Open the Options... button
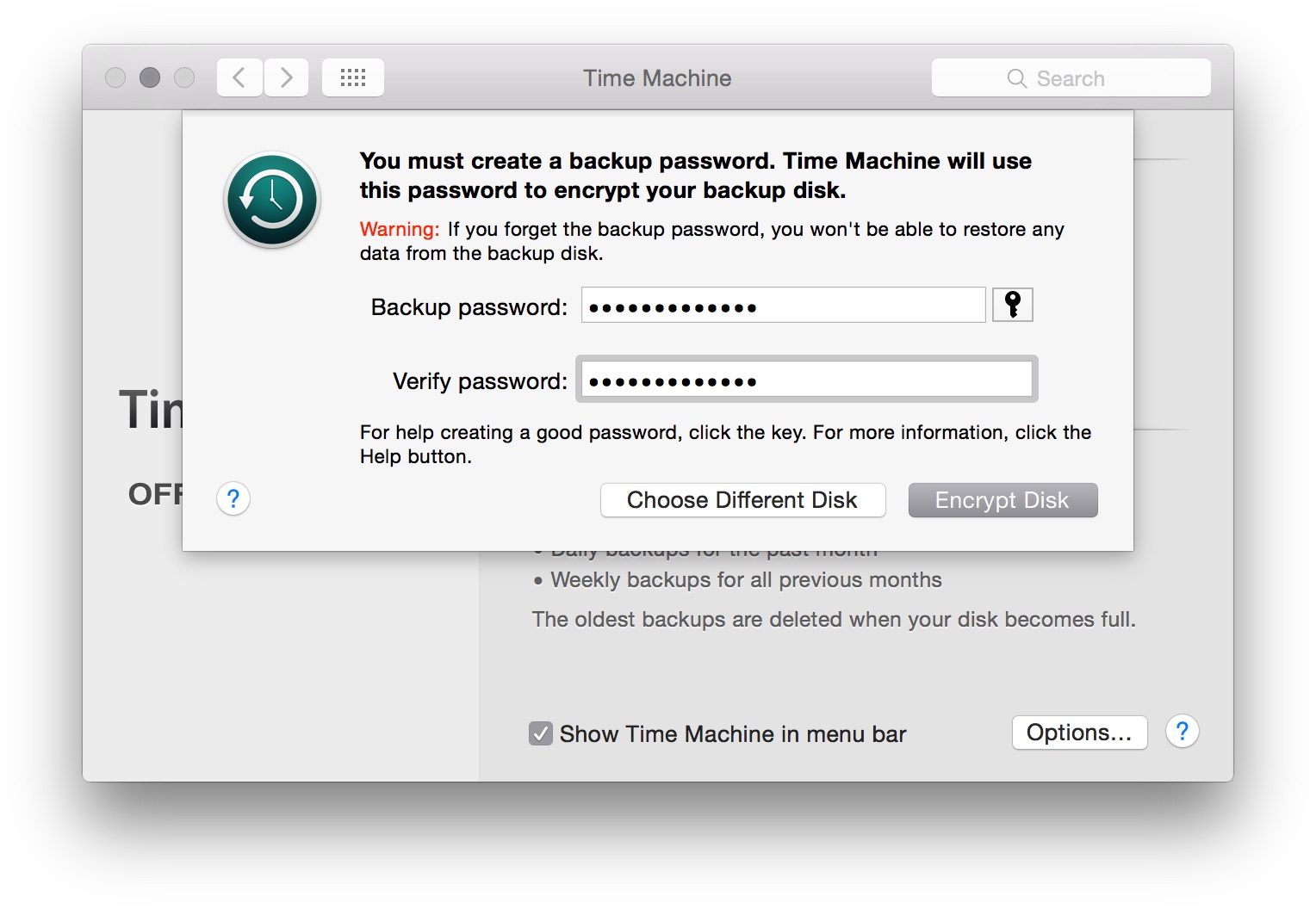The image size is (1316, 909). coord(1080,733)
